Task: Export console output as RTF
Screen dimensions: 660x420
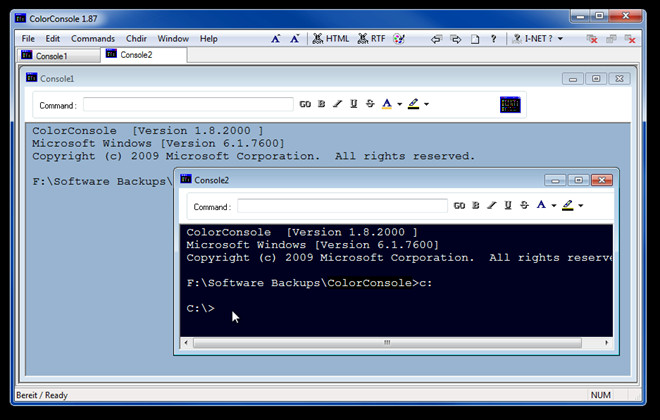Action: click(371, 39)
